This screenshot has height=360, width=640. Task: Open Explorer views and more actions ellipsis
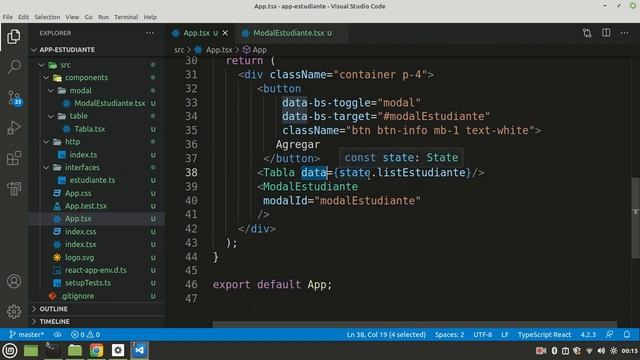click(150, 33)
